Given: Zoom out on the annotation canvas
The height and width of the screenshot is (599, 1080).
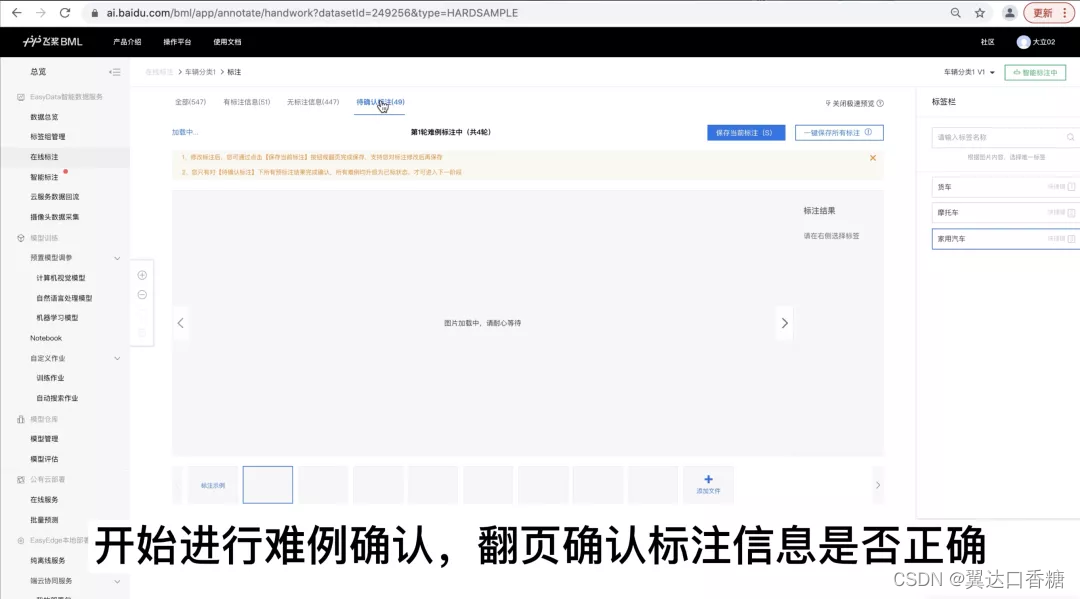Looking at the screenshot, I should [142, 294].
